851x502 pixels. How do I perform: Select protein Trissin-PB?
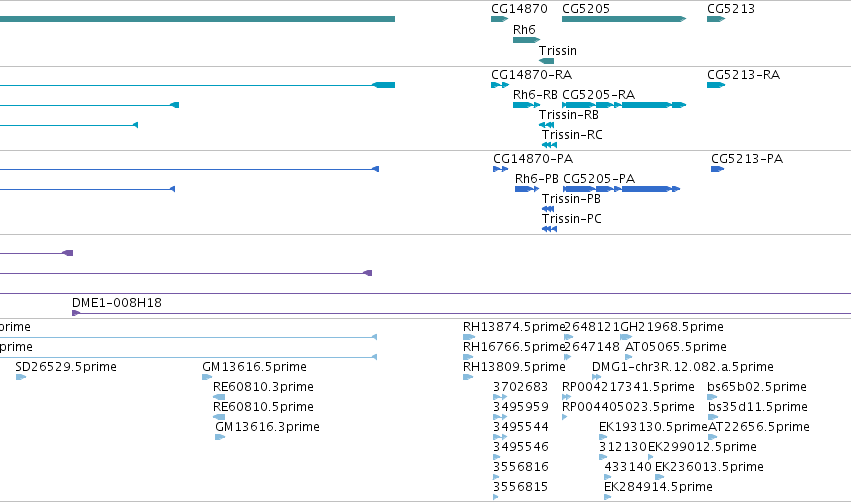click(571, 199)
